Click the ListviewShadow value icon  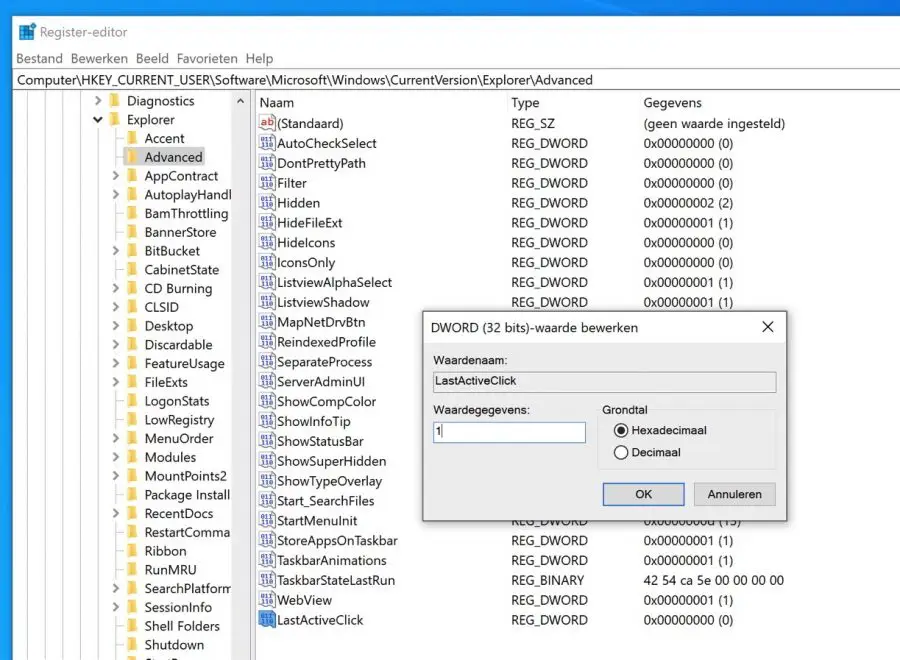(267, 302)
